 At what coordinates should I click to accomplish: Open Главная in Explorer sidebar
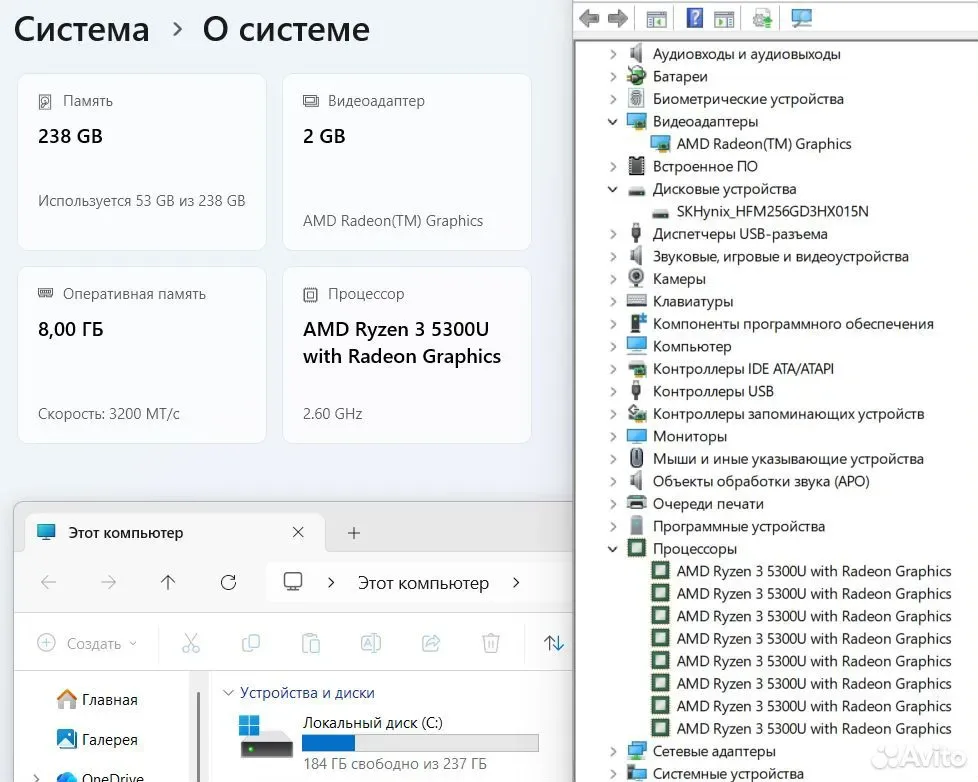click(x=97, y=700)
